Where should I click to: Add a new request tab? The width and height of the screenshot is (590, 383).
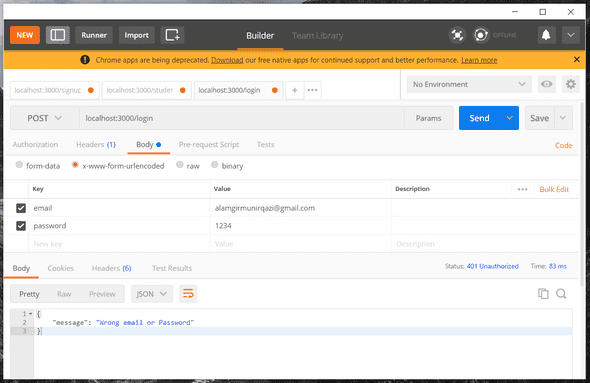(295, 90)
